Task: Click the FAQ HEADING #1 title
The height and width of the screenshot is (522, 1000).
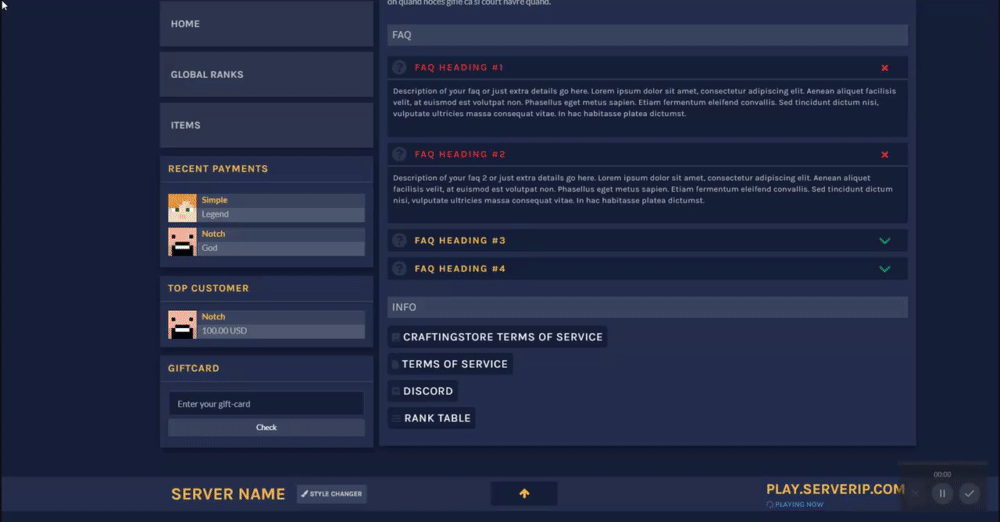Action: click(459, 67)
